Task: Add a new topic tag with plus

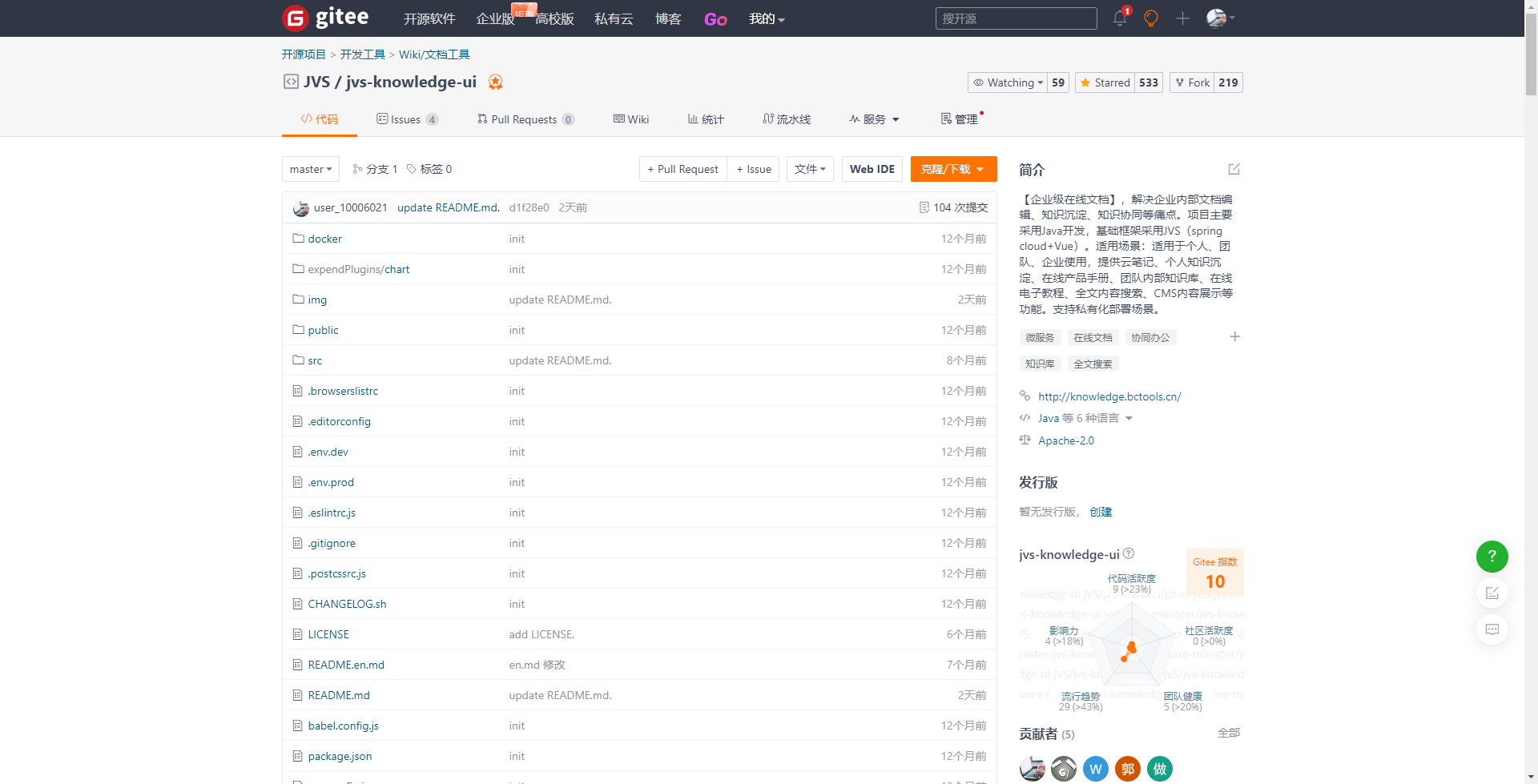Action: click(x=1234, y=337)
